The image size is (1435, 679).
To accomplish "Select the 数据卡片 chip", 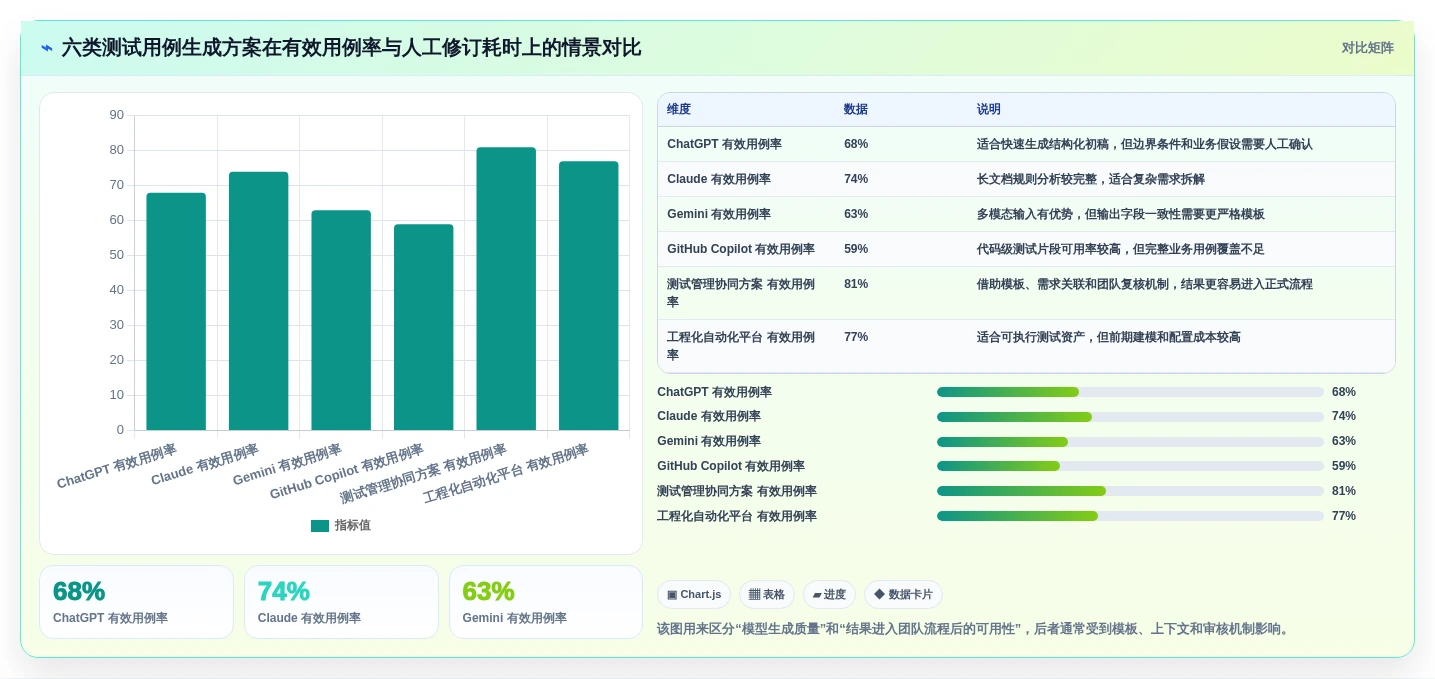I will click(903, 594).
